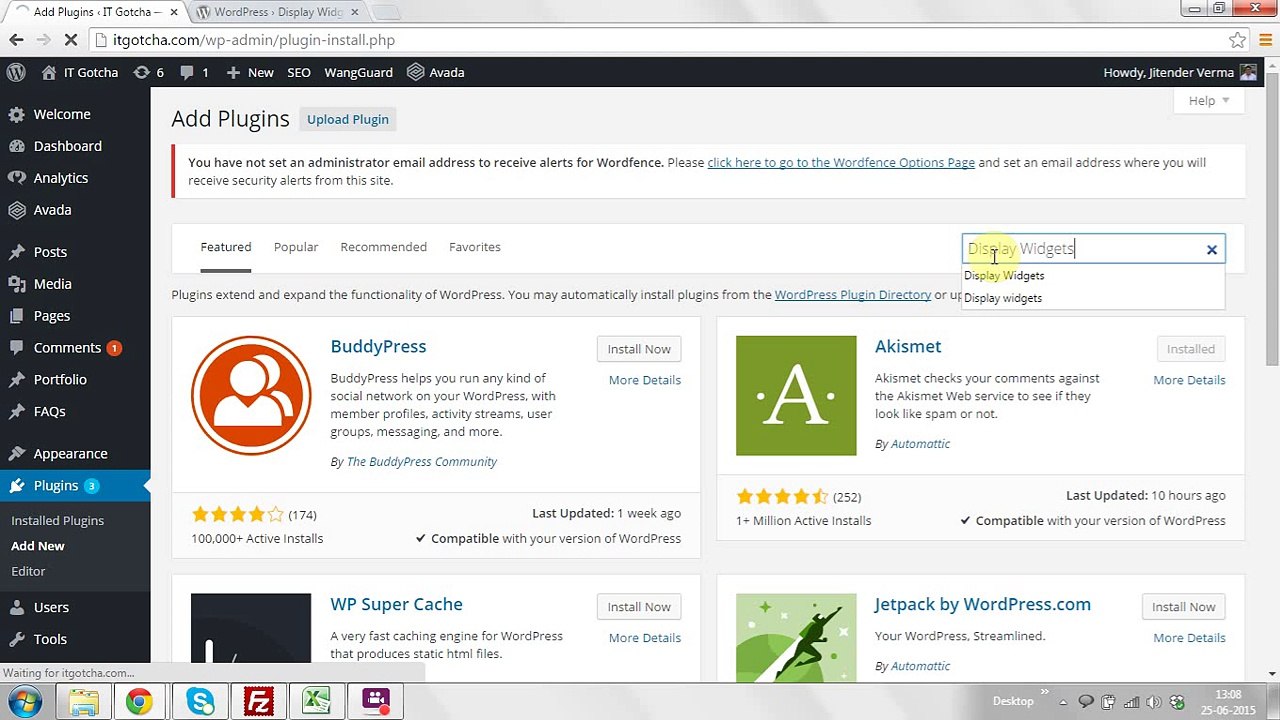Install the BuddyPress plugin now
Viewport: 1280px width, 720px height.
coord(639,349)
